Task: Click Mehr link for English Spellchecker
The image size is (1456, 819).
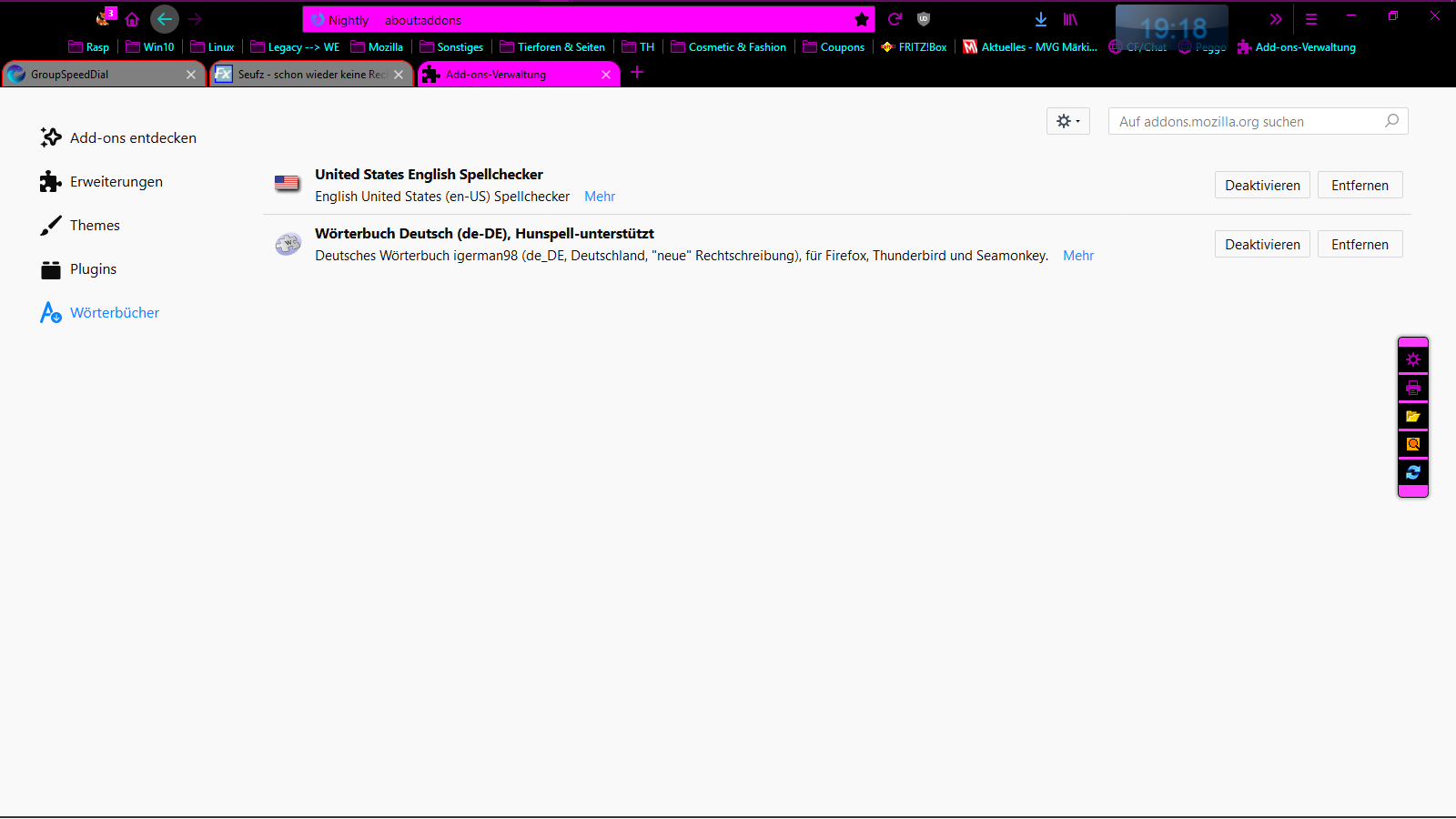Action: click(x=600, y=197)
